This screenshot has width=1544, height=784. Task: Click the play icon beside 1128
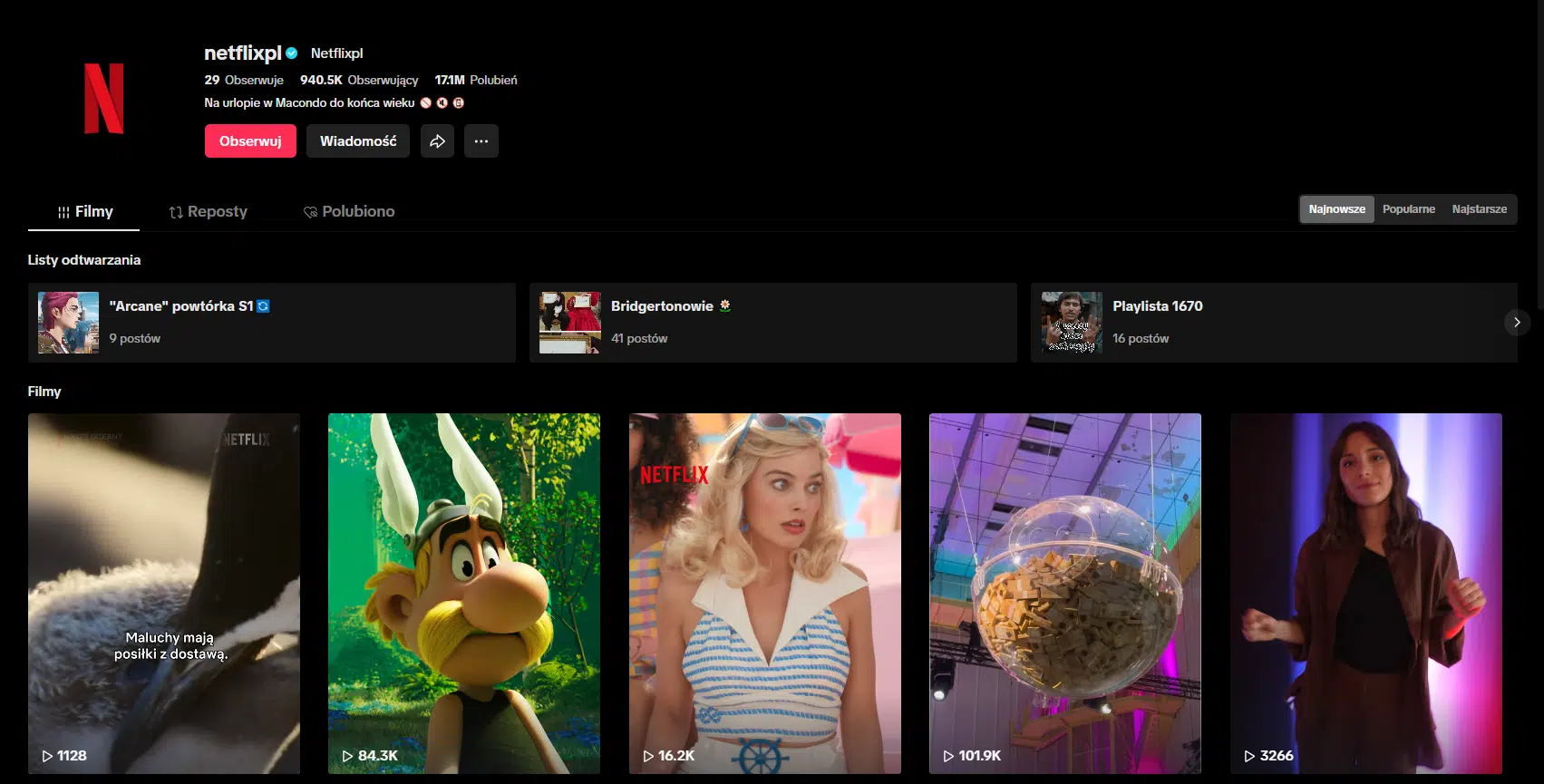(47, 756)
